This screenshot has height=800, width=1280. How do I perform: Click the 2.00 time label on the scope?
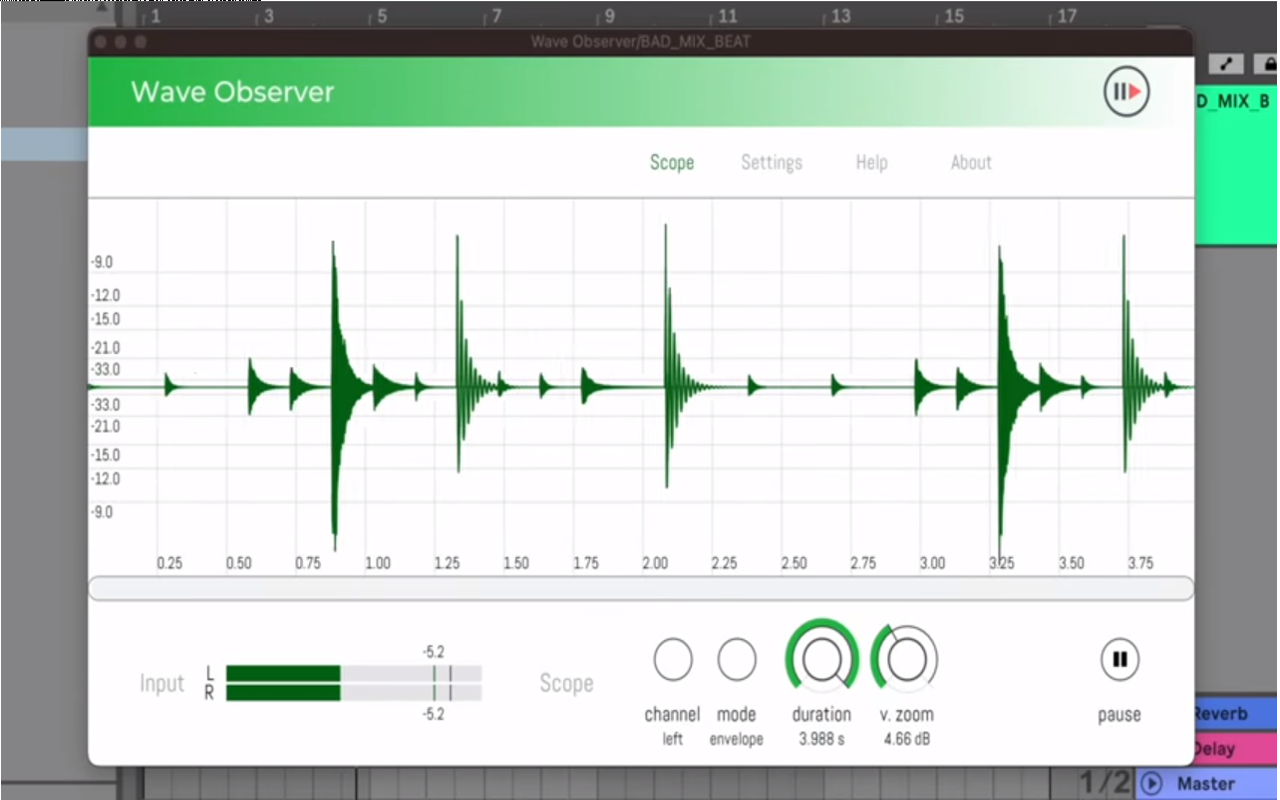(655, 563)
